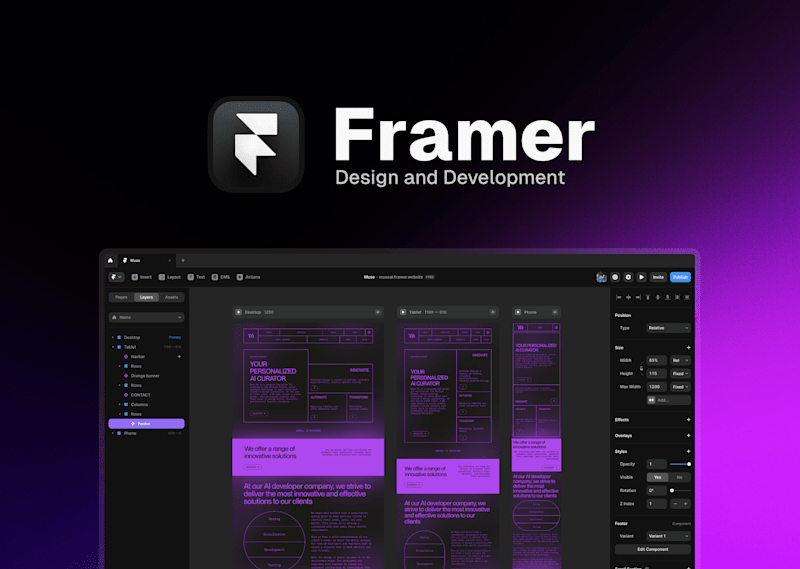Image resolution: width=800 pixels, height=569 pixels.
Task: Select the highlighted Footer layer
Action: [x=146, y=424]
